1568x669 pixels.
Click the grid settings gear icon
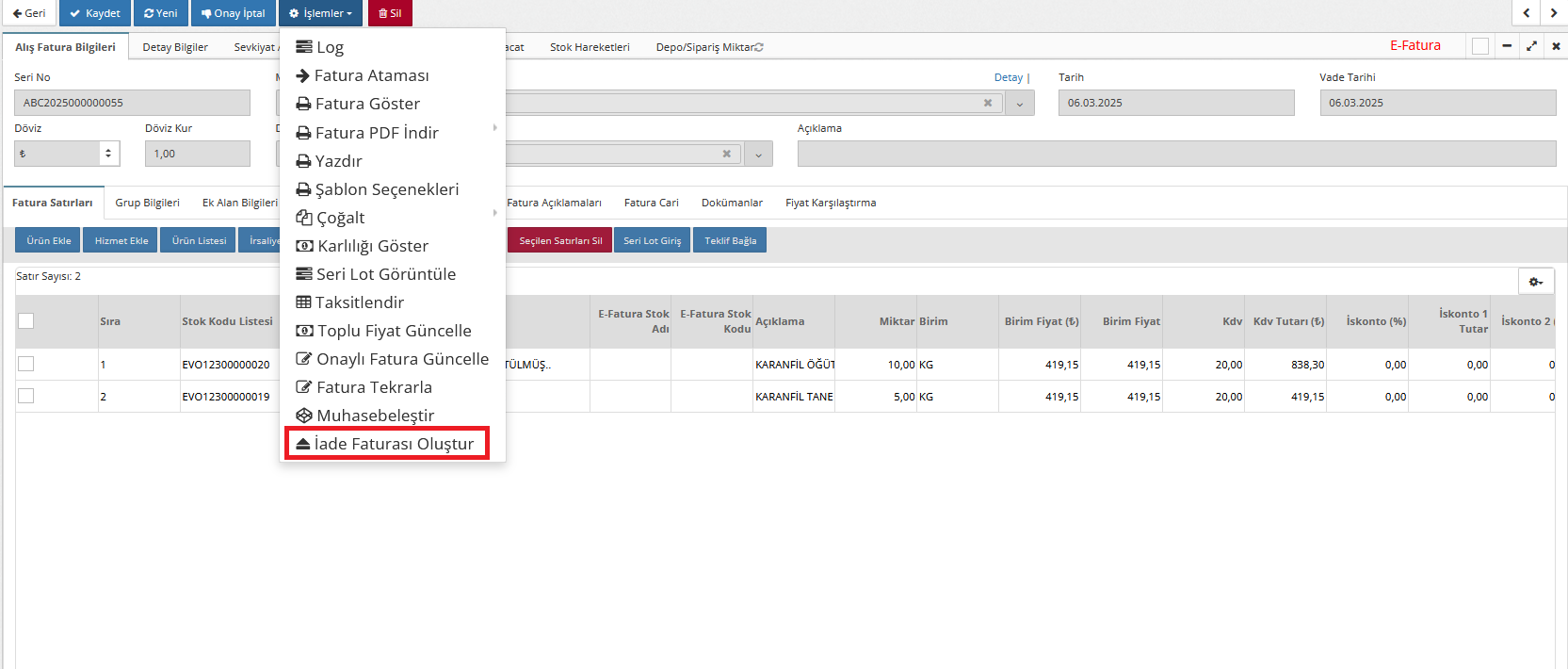click(x=1535, y=282)
